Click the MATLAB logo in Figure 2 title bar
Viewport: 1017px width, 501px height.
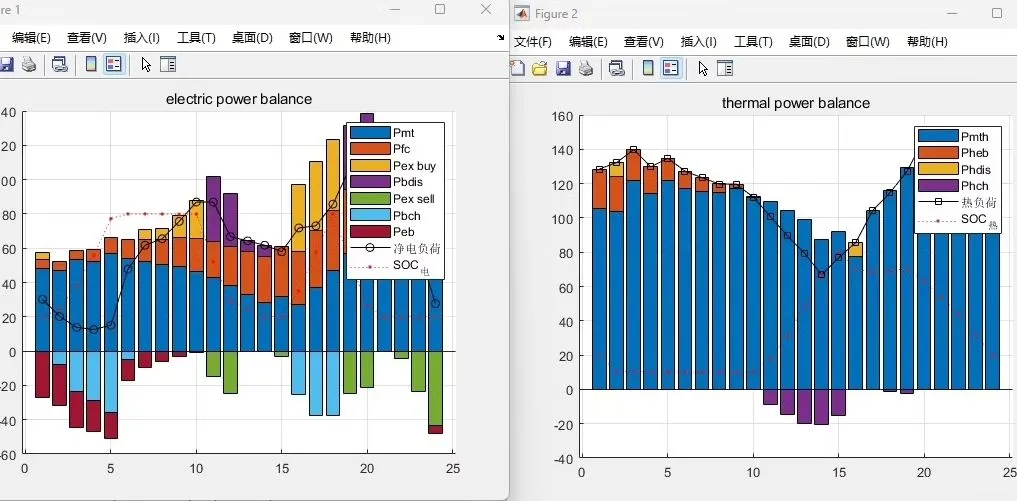pos(522,14)
